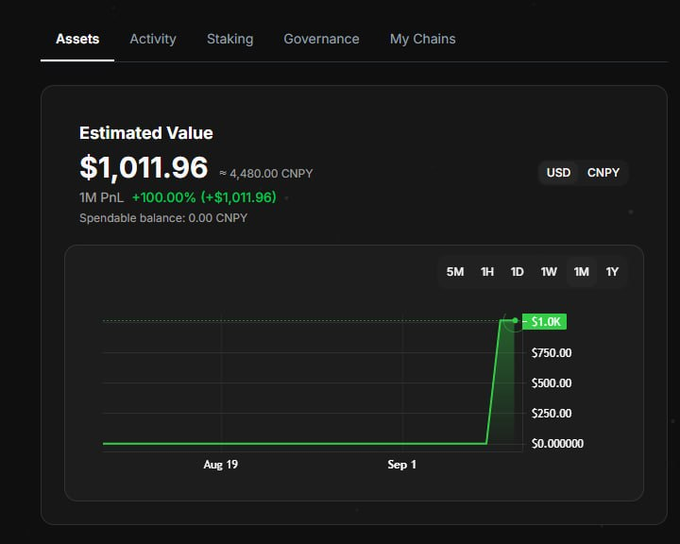Click the Sep 1 axis label
Screen dimensions: 680x544
(402, 465)
